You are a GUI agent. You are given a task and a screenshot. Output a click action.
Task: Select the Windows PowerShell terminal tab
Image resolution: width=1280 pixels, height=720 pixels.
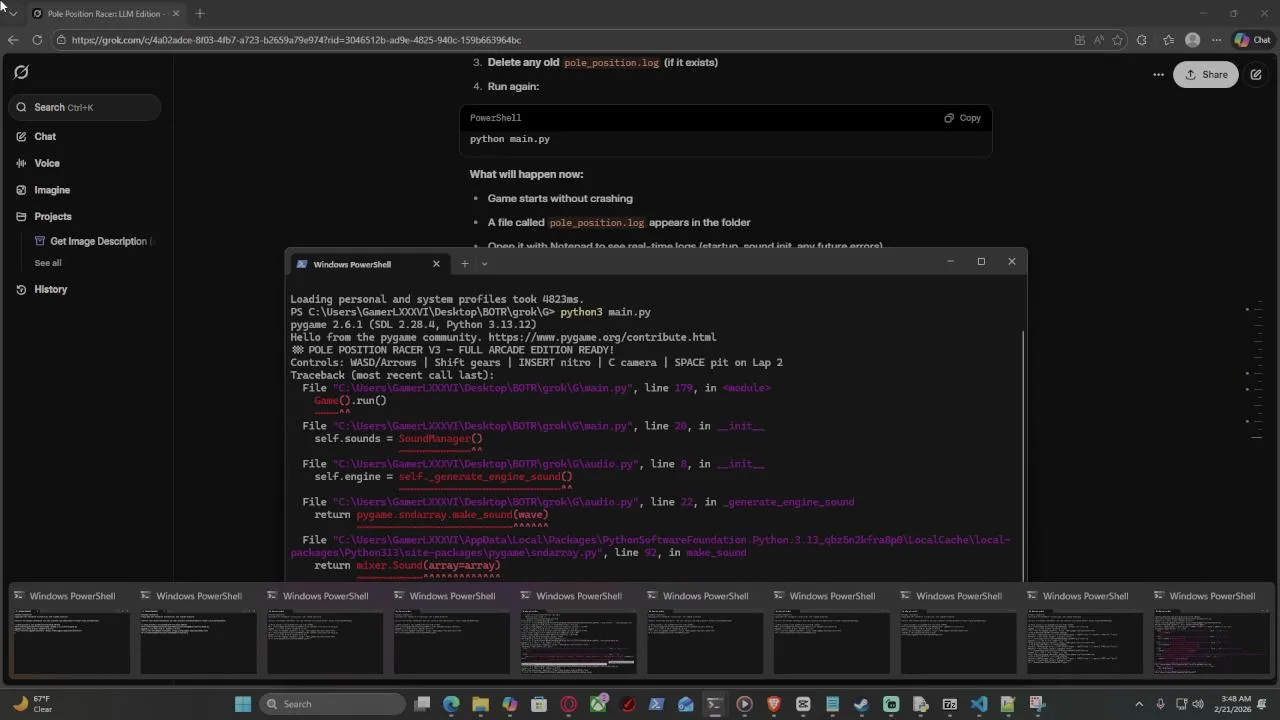click(368, 264)
